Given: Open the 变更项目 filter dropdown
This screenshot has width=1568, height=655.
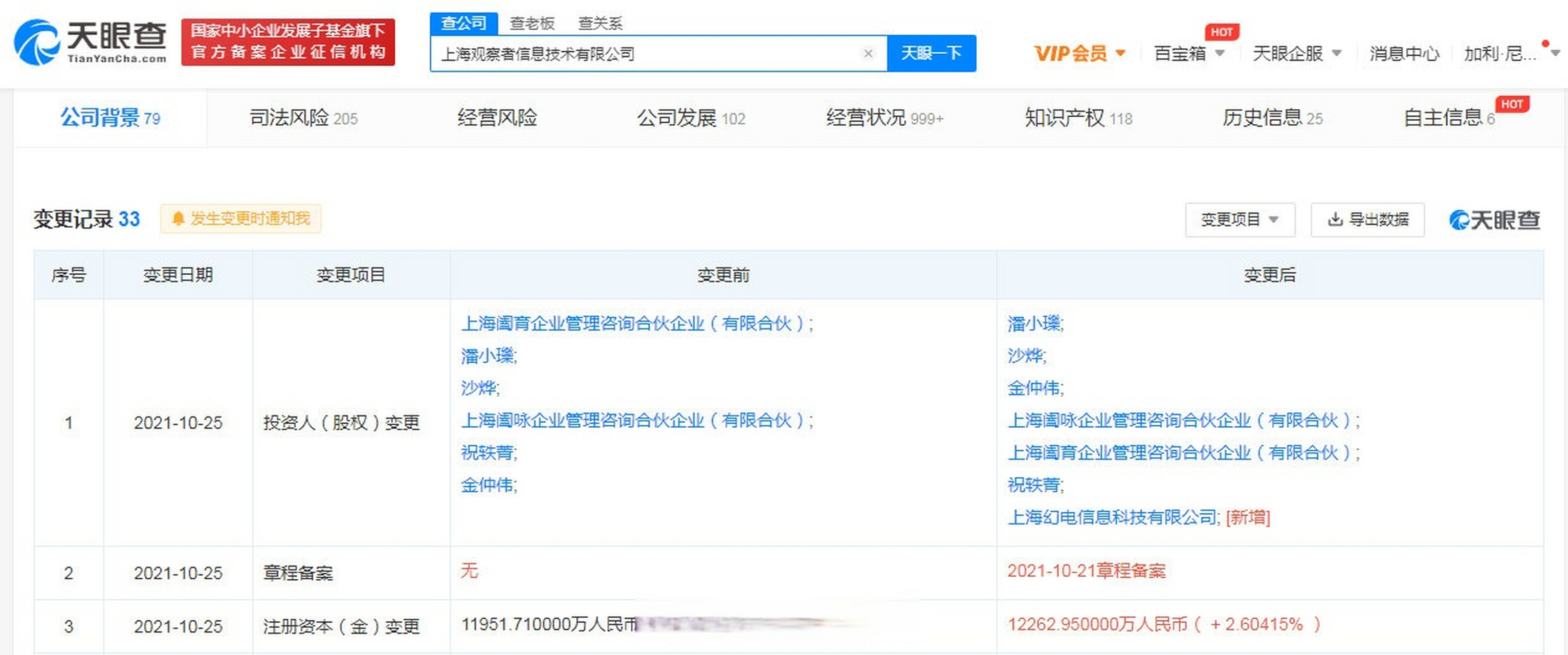Looking at the screenshot, I should [1240, 220].
